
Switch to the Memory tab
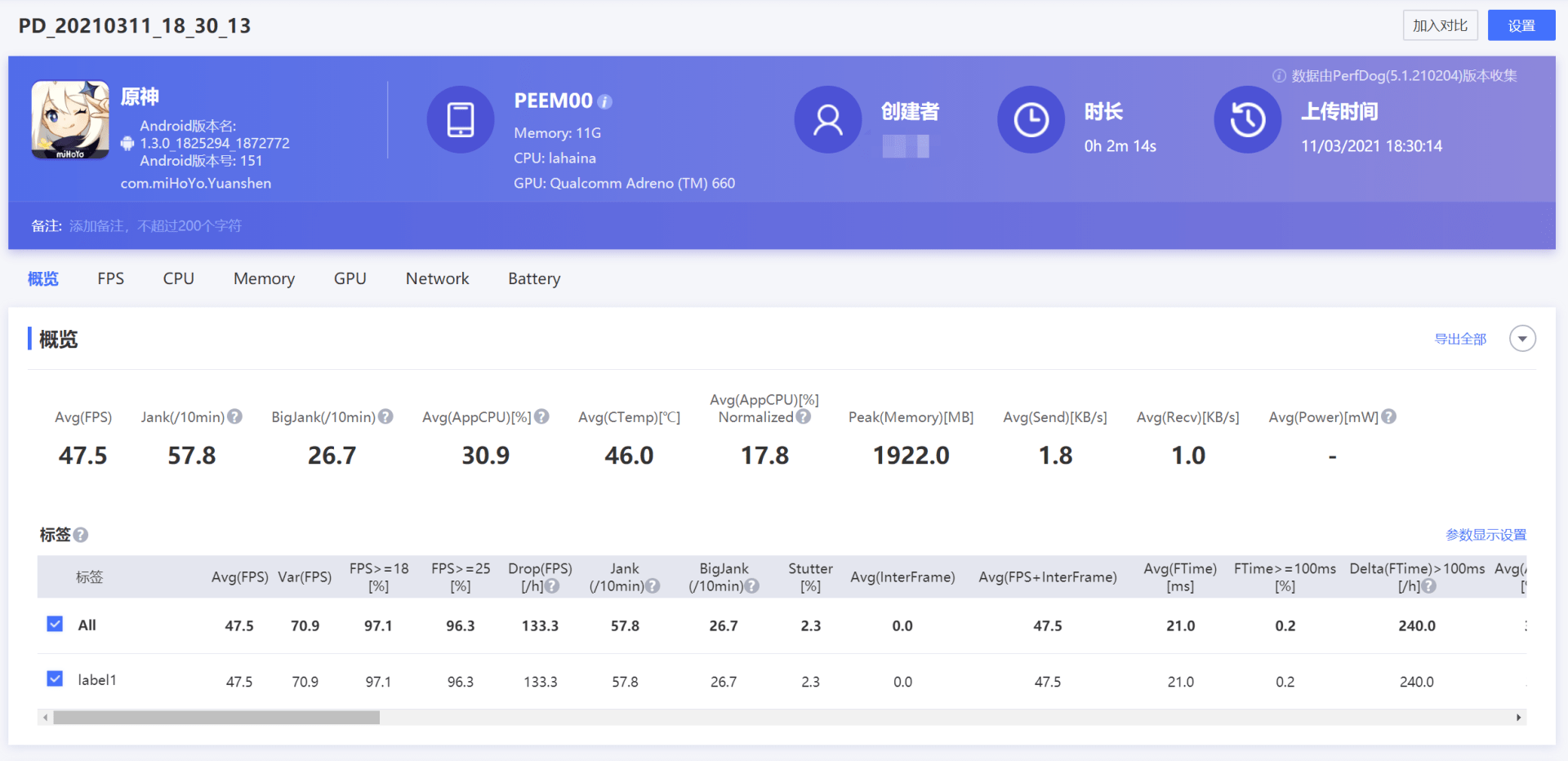click(x=264, y=279)
